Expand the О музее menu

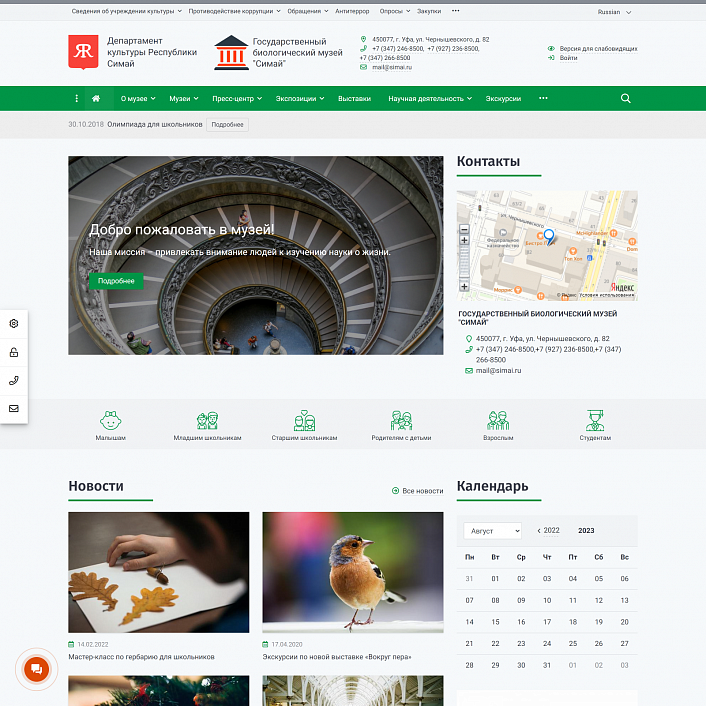137,99
